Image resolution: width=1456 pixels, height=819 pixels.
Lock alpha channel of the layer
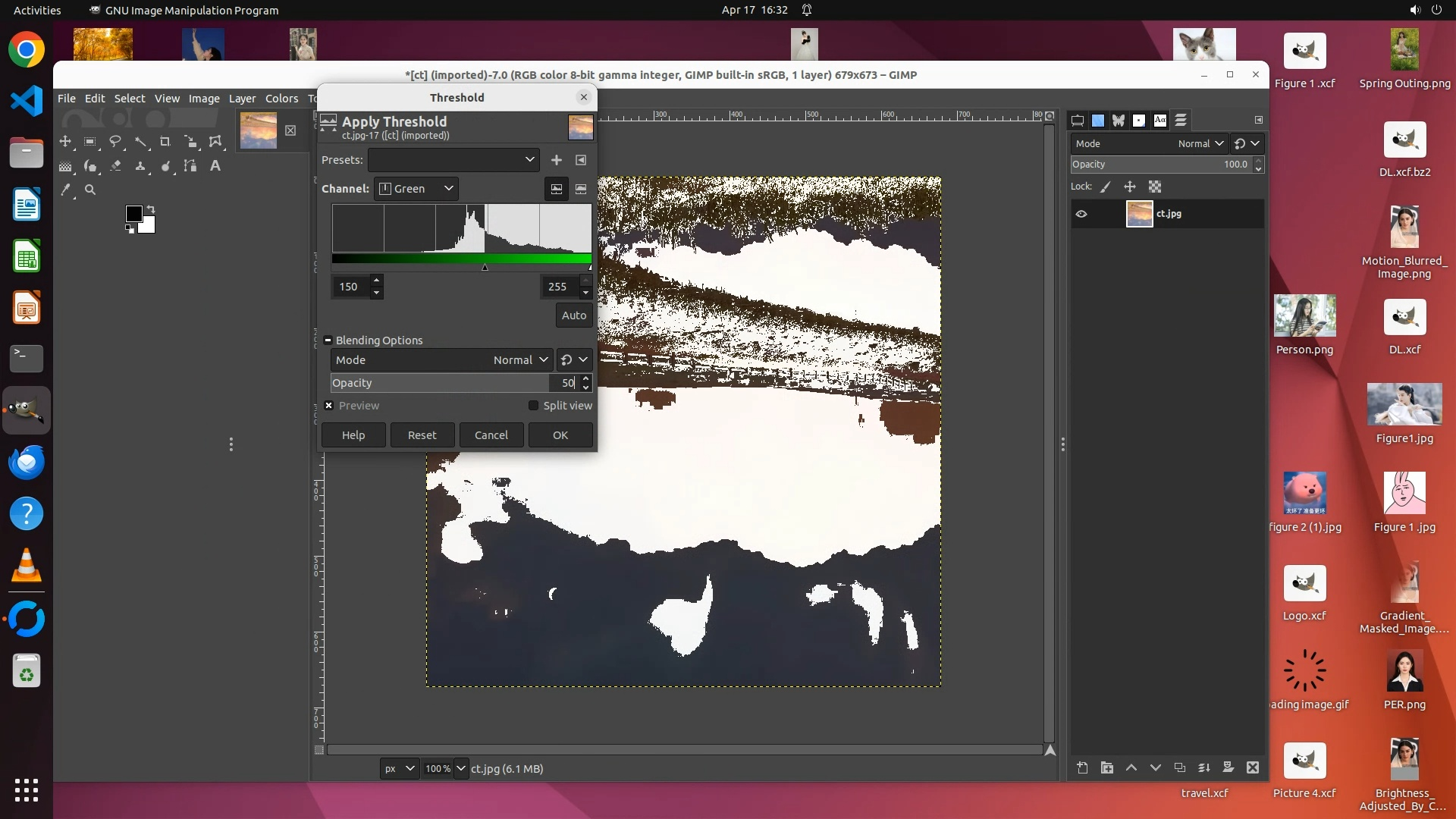pyautogui.click(x=1155, y=187)
